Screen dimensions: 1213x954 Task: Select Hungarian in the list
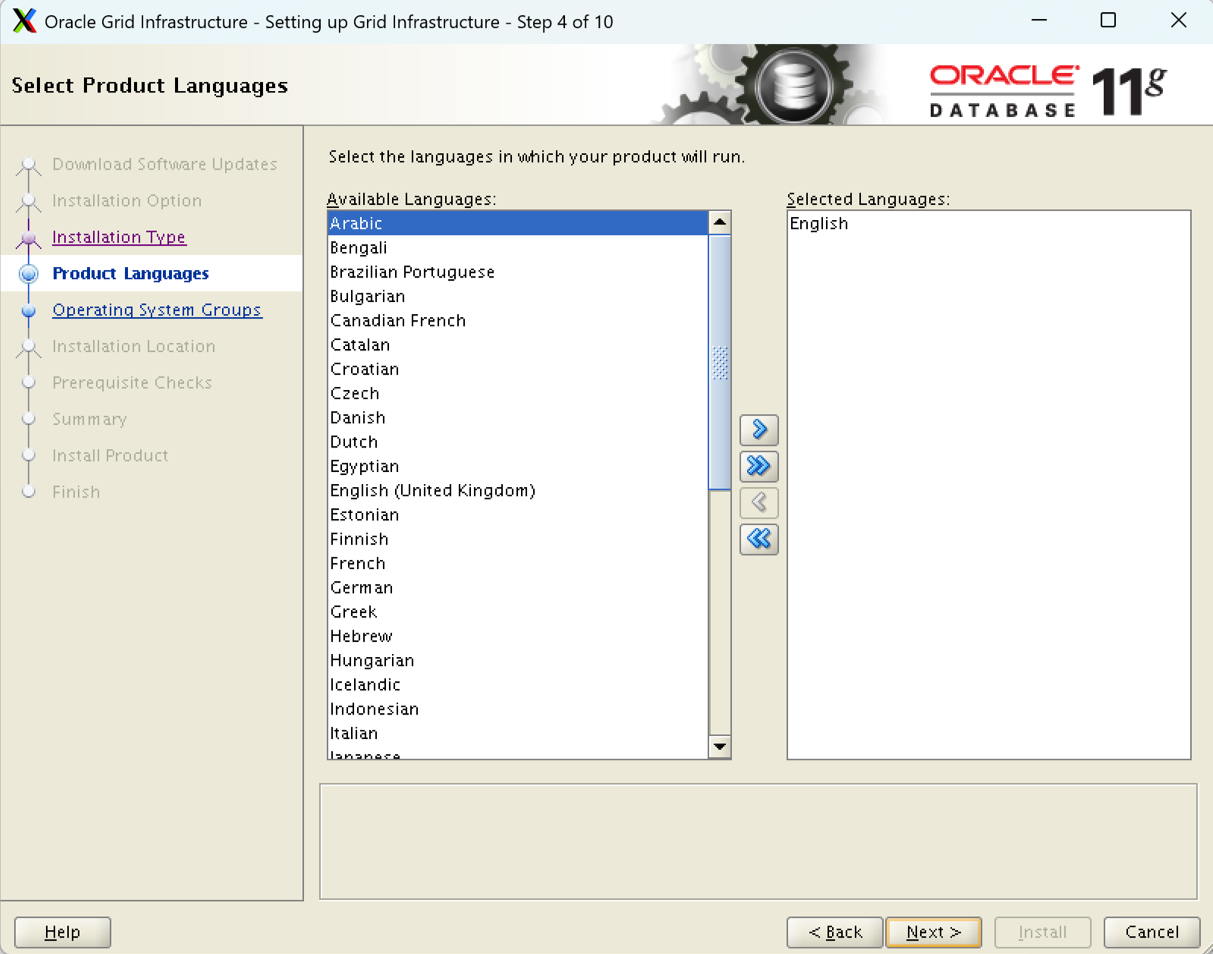518,660
